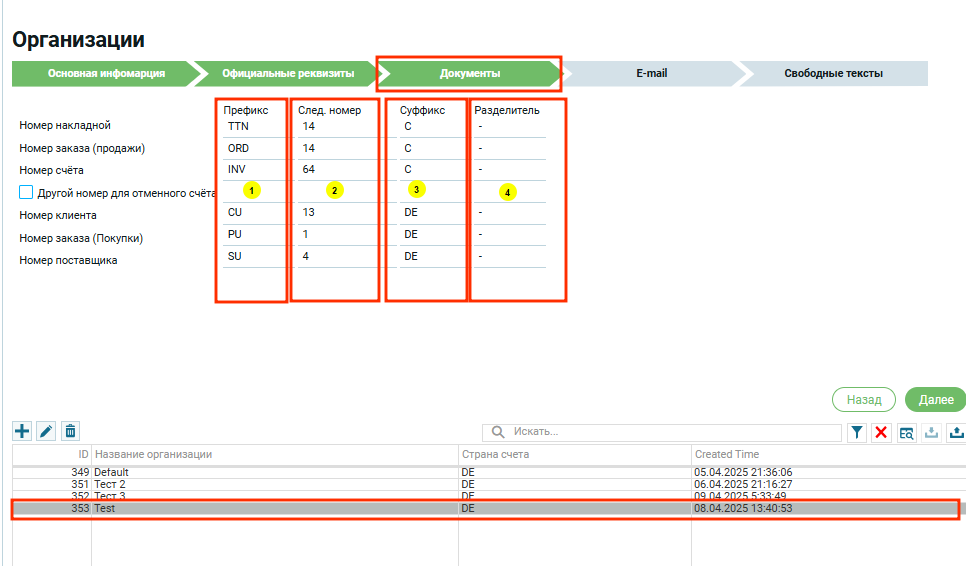Click the delete trash can icon
The height and width of the screenshot is (566, 966).
[x=70, y=431]
